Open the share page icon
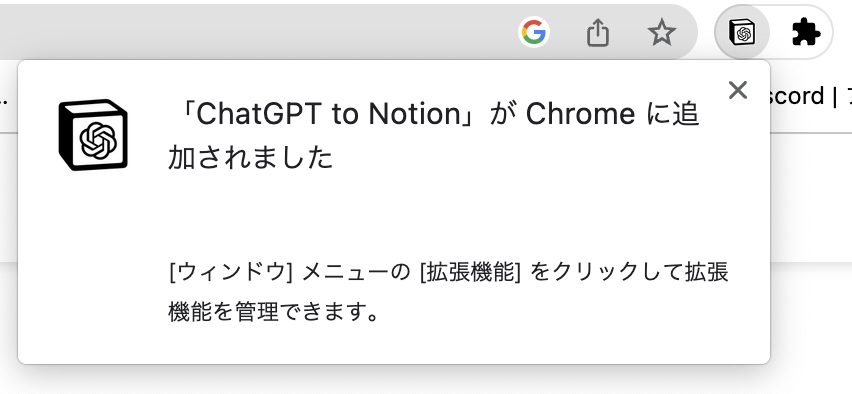852x394 pixels. [598, 33]
